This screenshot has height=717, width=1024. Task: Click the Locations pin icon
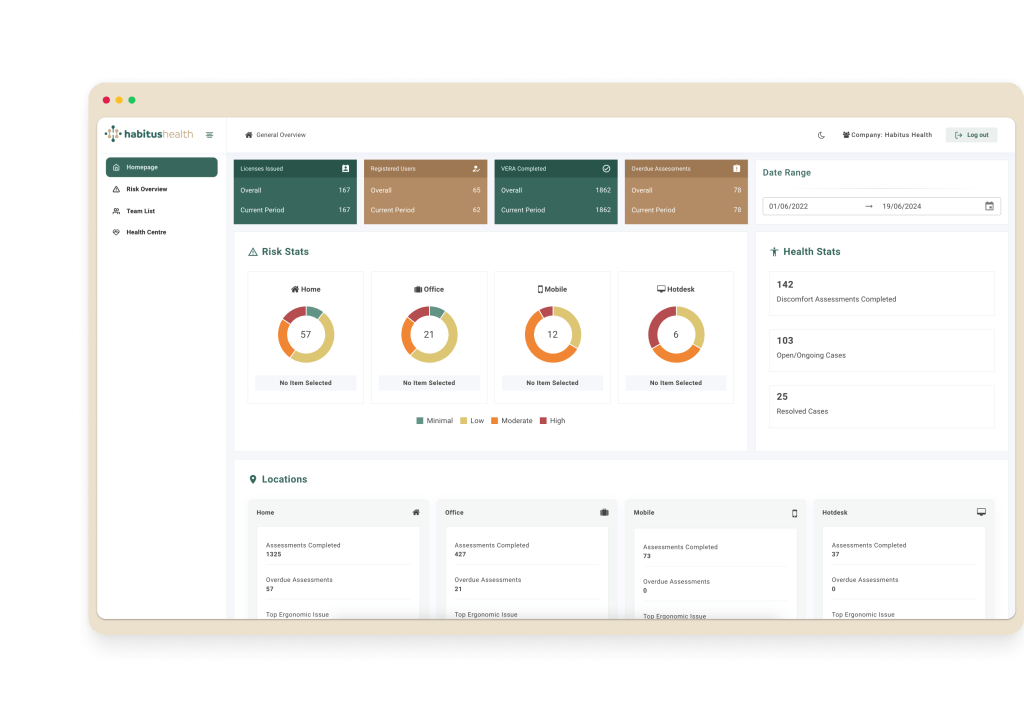coord(253,479)
